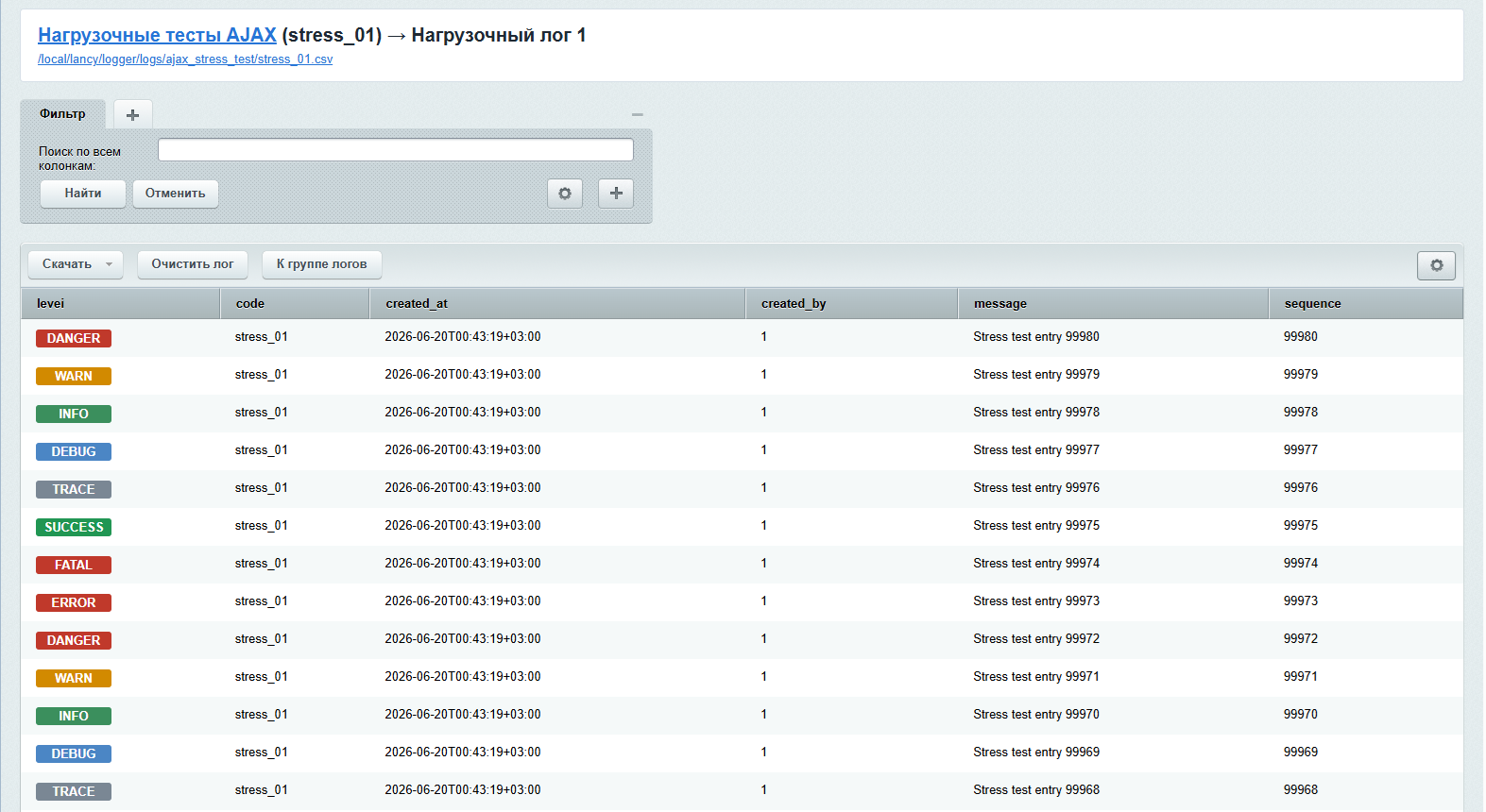Click the stress_01 code cell in row 99978
1486x812 pixels.
coord(262,413)
